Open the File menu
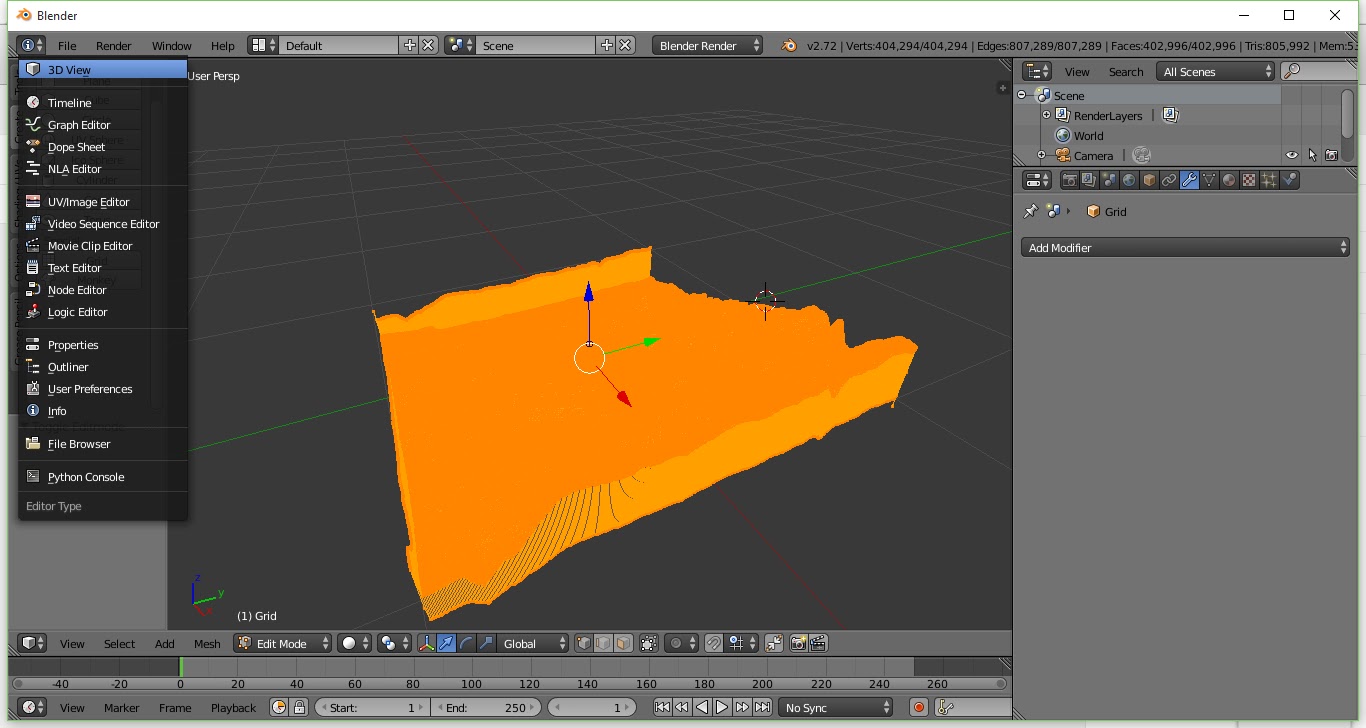Screen dimensions: 1366x728 (x=67, y=45)
